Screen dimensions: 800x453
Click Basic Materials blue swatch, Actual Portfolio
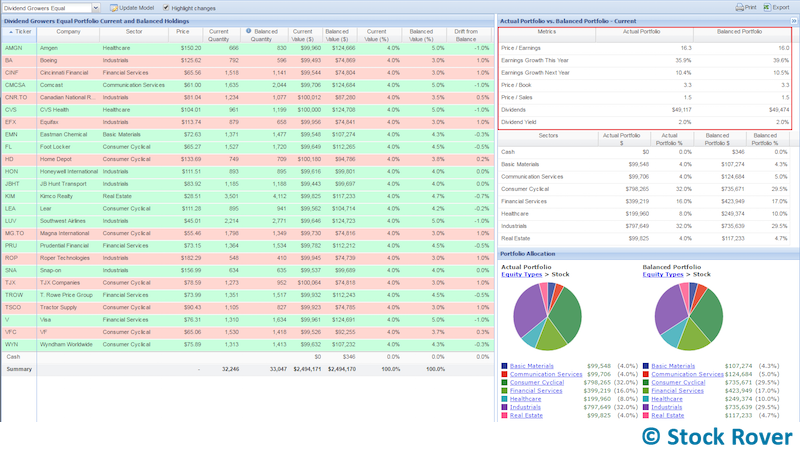[504, 366]
